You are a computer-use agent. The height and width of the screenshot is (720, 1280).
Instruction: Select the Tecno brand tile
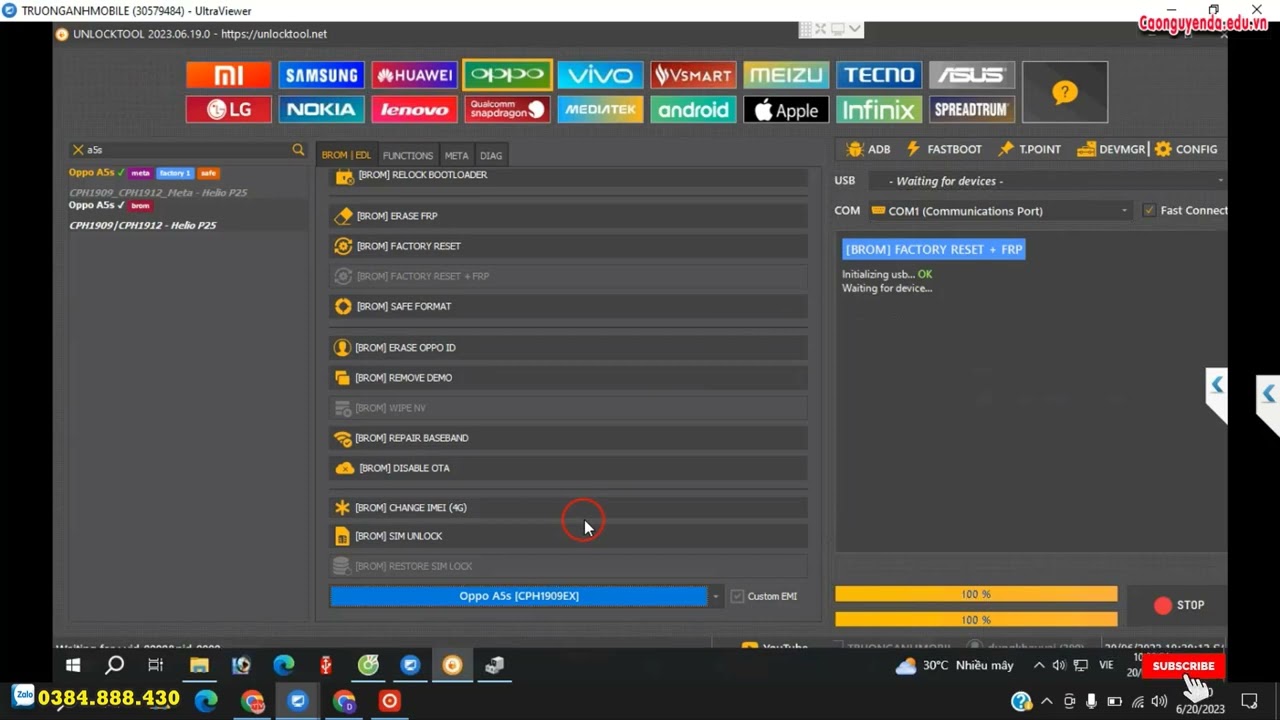click(879, 75)
